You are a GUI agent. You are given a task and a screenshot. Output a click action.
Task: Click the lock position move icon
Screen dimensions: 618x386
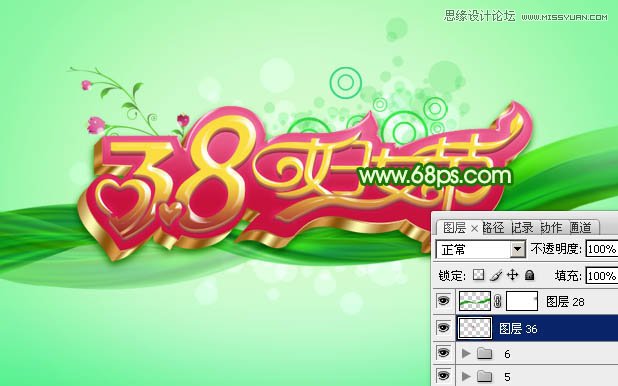512,275
